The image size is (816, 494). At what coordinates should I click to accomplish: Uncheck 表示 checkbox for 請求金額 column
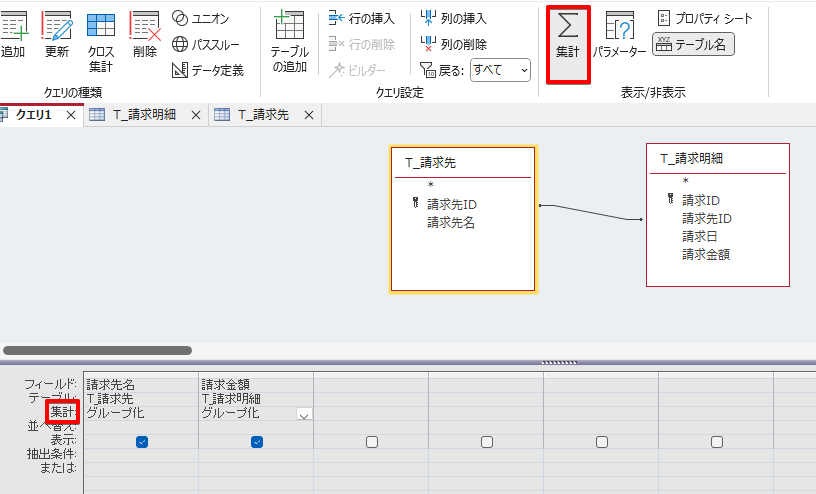click(x=257, y=441)
